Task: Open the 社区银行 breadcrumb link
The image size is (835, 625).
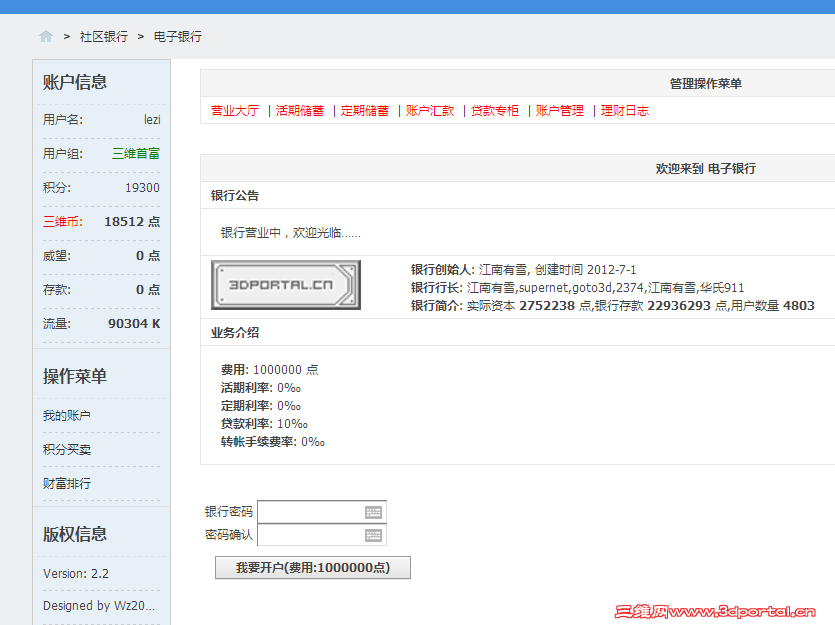Action: pos(104,36)
